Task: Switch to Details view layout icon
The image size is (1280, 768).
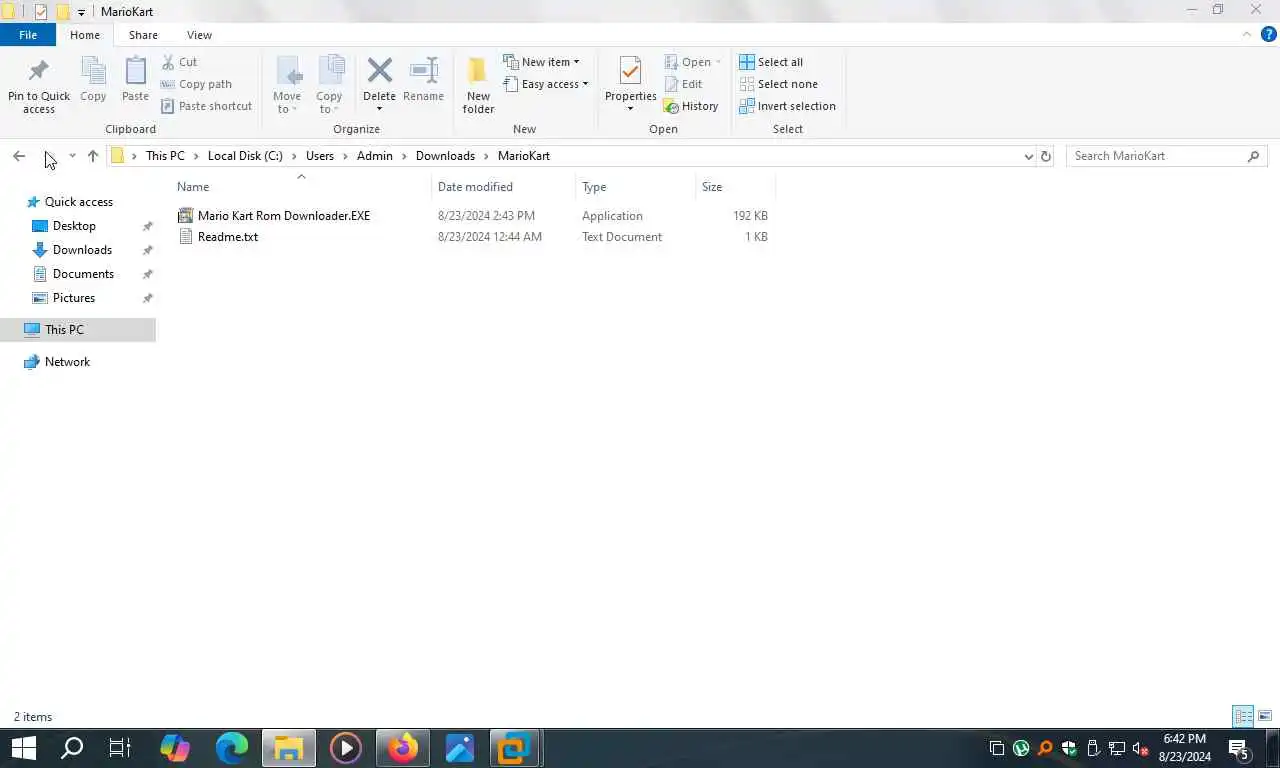Action: tap(1243, 716)
